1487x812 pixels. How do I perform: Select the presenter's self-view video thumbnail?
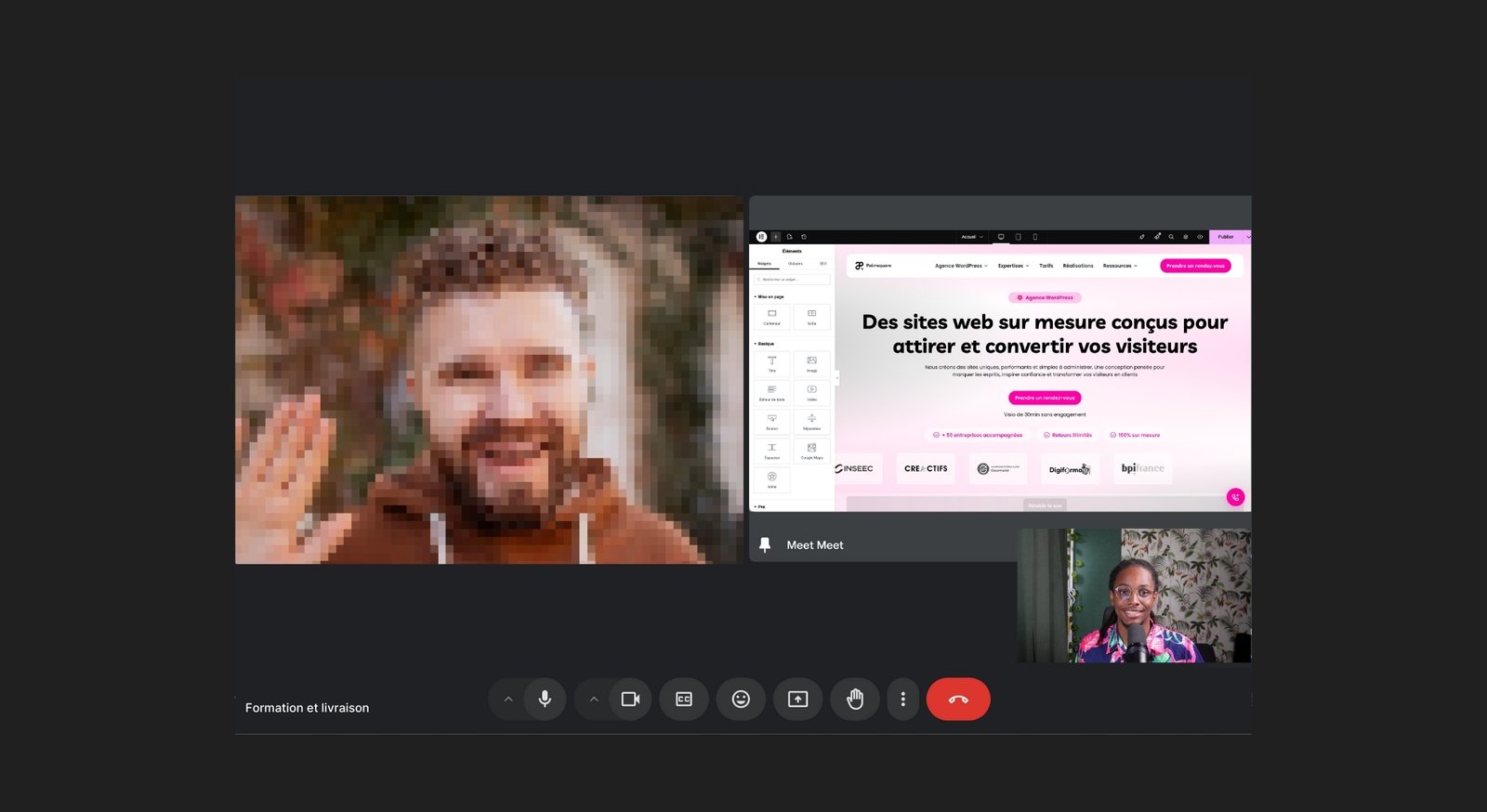1134,596
